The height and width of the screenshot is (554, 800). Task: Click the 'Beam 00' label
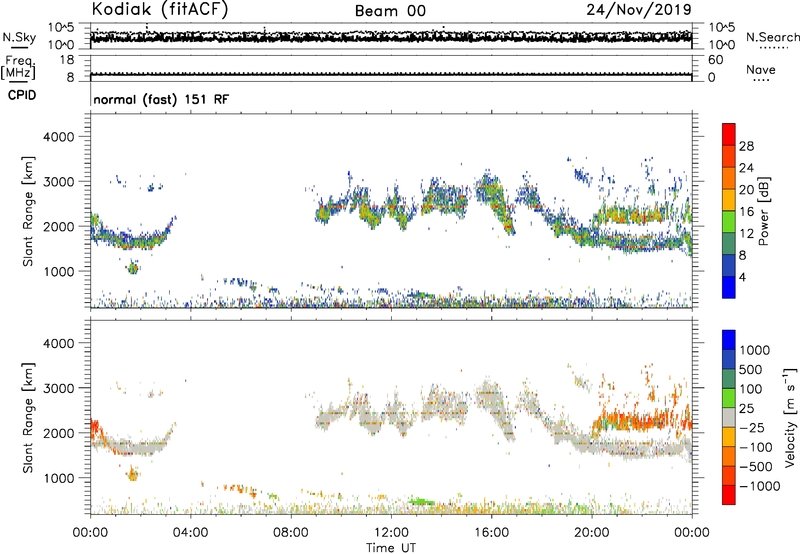click(x=390, y=11)
